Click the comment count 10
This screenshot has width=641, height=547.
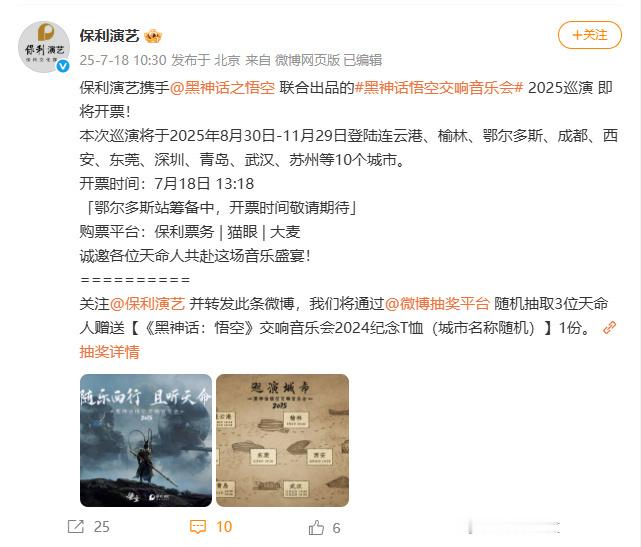pos(224,527)
